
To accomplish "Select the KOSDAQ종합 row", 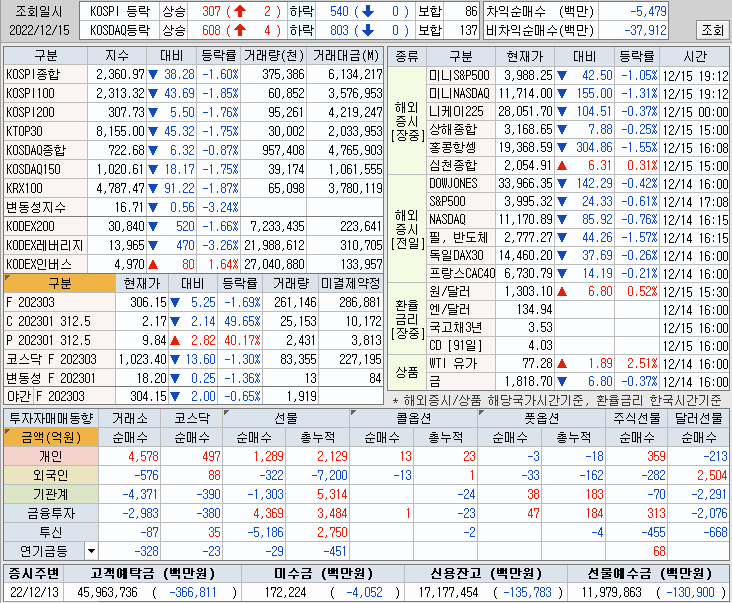I will click(194, 150).
